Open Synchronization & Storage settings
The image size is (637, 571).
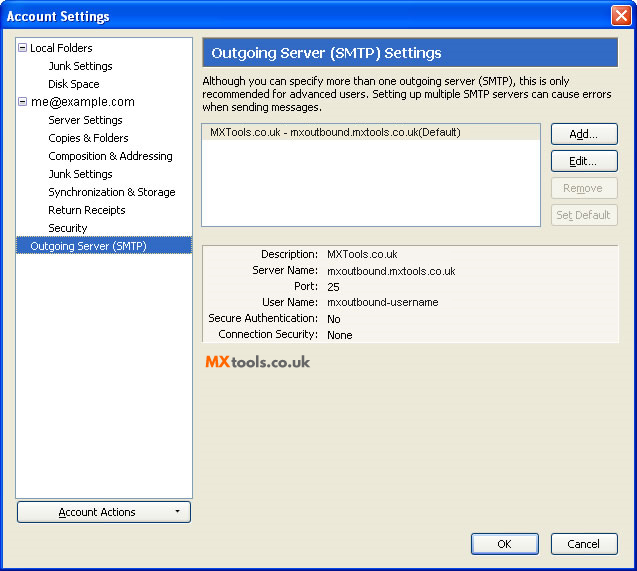(x=112, y=192)
